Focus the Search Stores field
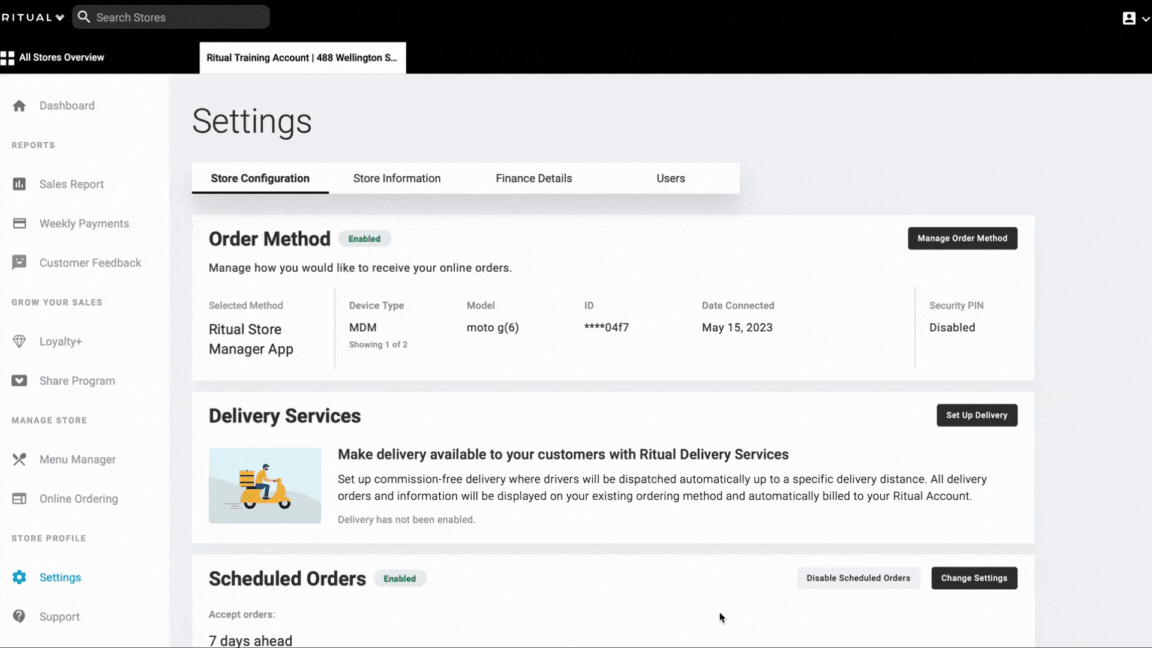Screen dimensions: 1152x648 [171, 17]
